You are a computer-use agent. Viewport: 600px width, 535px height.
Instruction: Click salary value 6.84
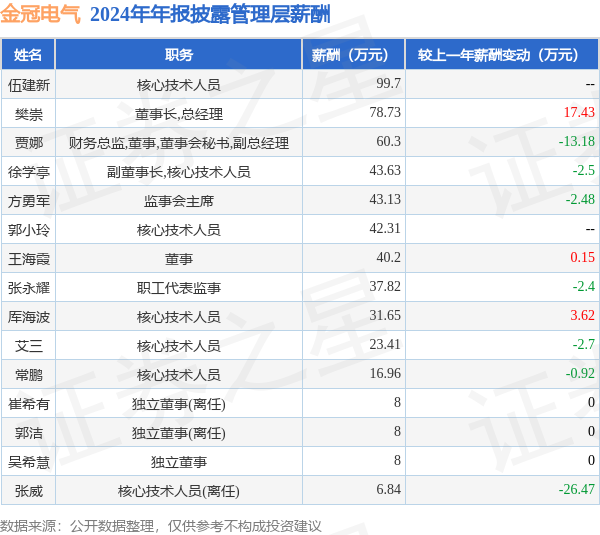coord(388,490)
